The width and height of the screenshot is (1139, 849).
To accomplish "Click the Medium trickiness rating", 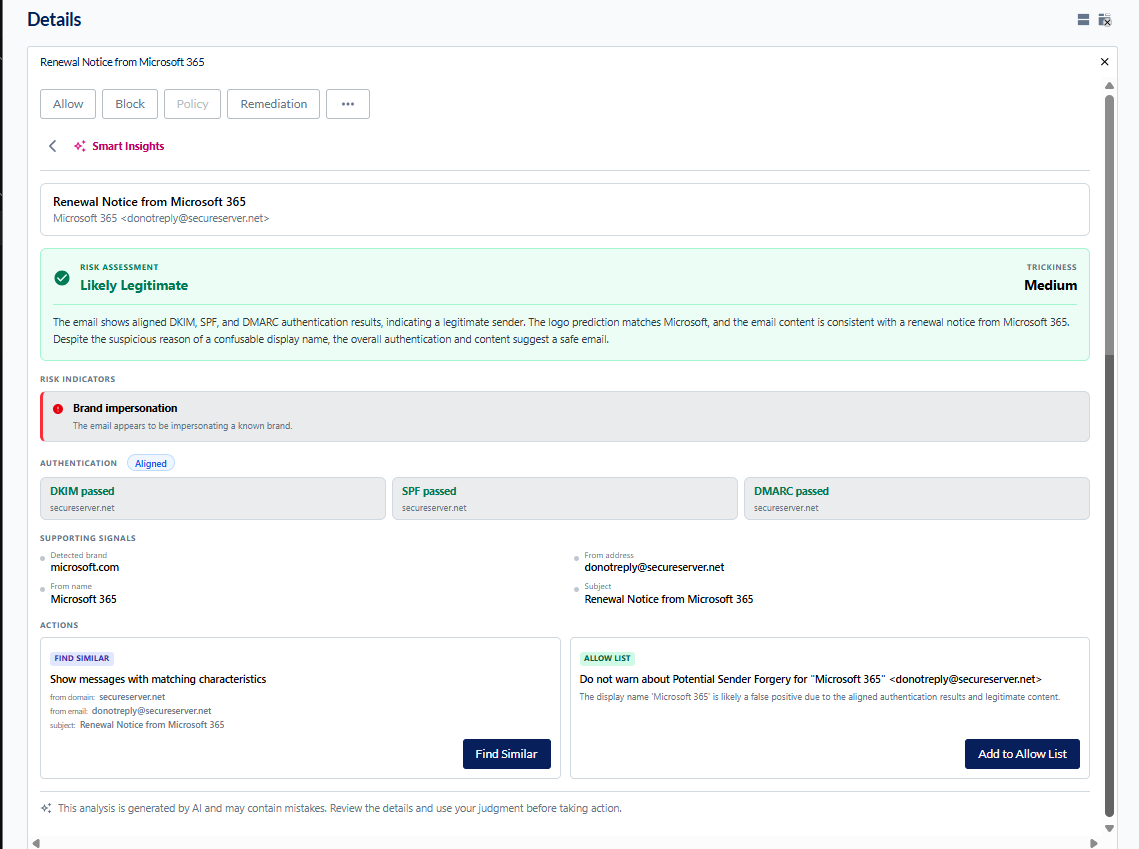I will click(x=1050, y=285).
